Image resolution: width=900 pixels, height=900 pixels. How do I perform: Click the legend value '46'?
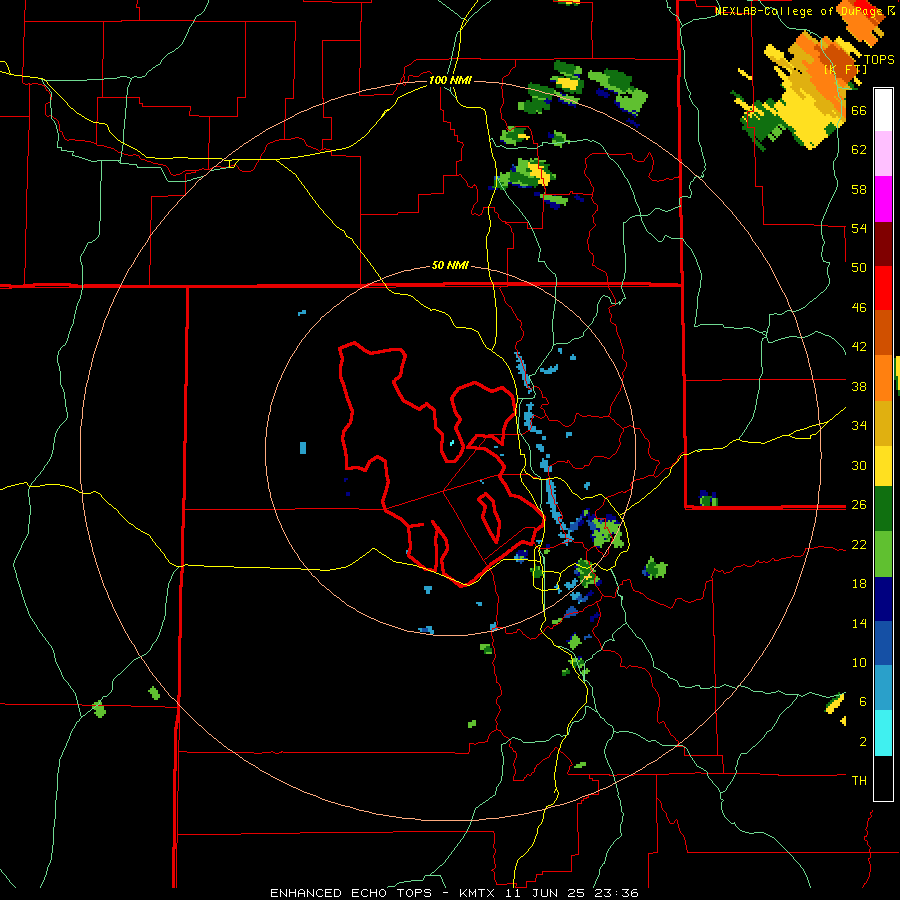tap(859, 308)
